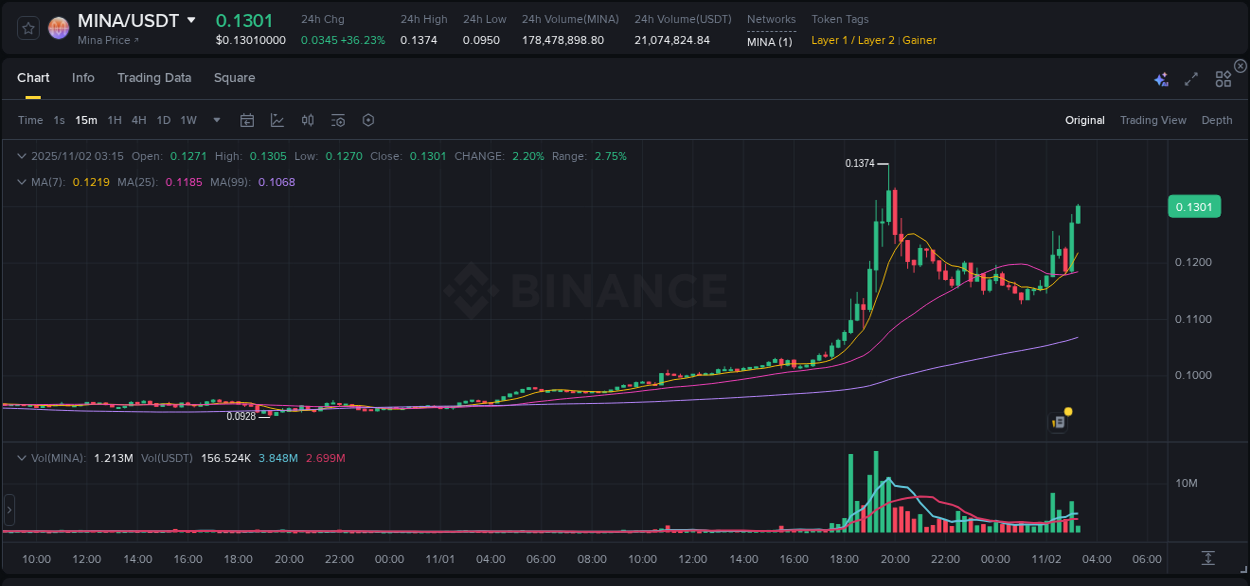Open the go-to-date calendar icon
This screenshot has height=586, width=1250.
coord(247,119)
